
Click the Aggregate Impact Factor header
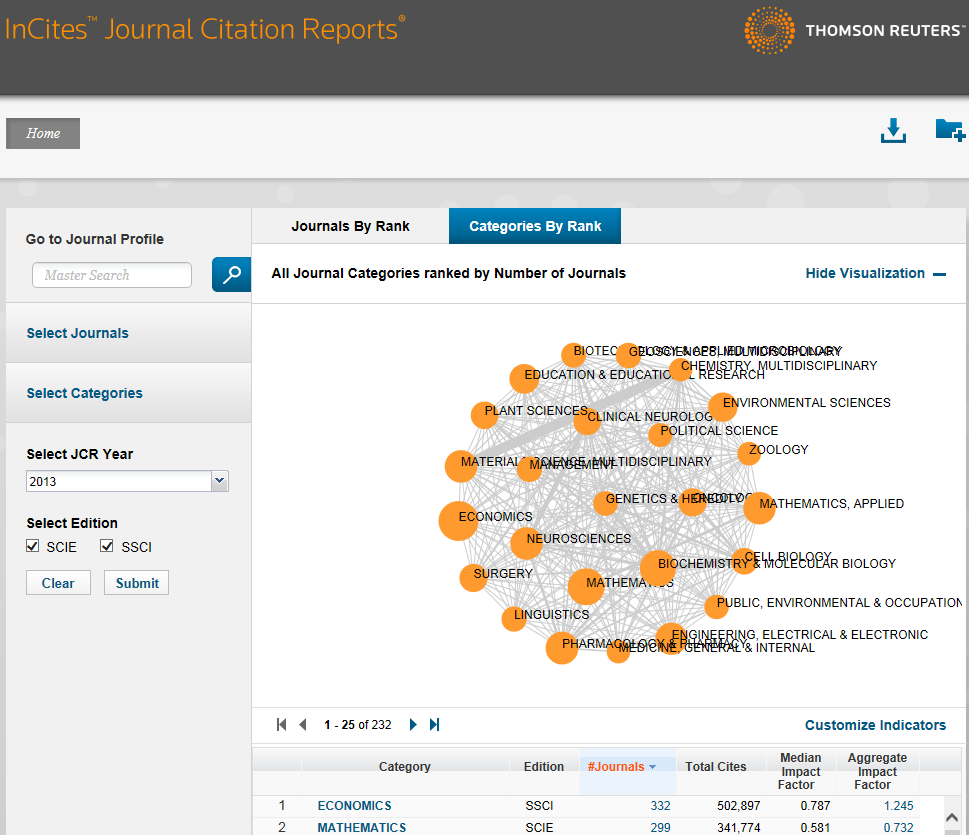click(x=876, y=771)
